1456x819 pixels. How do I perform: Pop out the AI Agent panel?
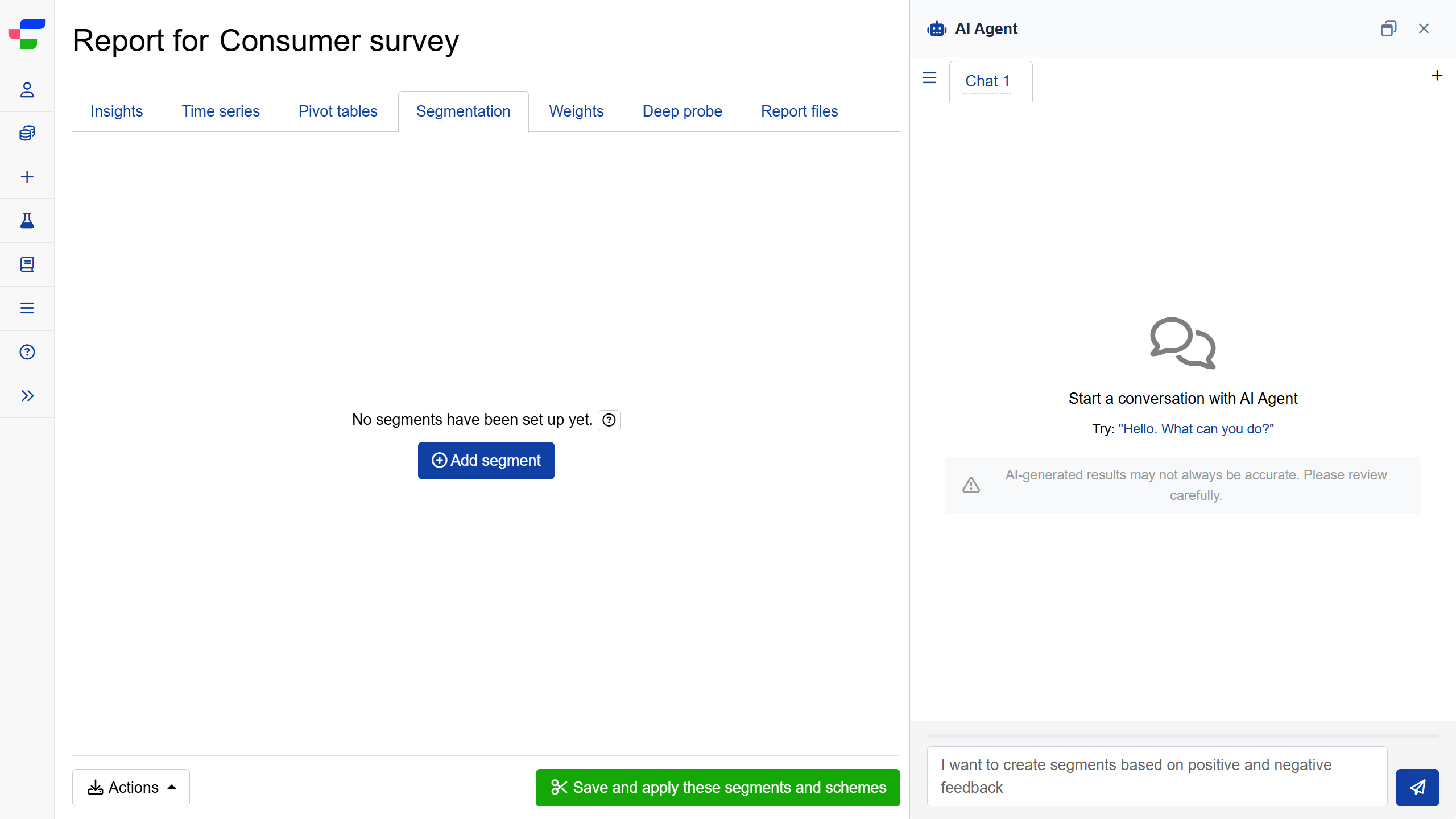[x=1388, y=28]
